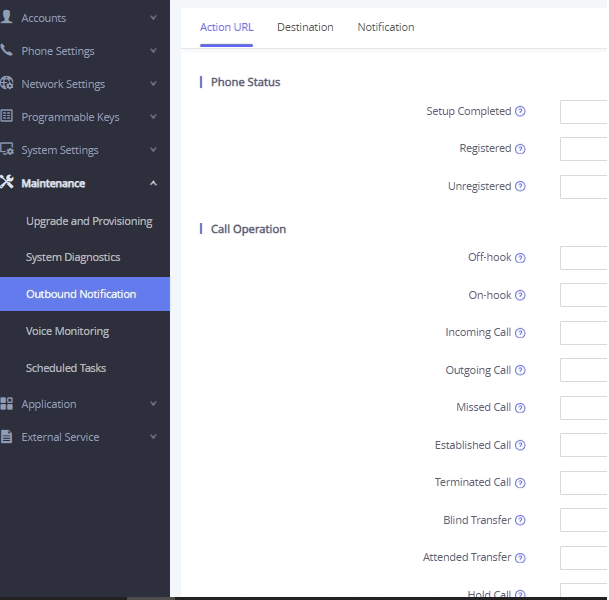Image resolution: width=609 pixels, height=600 pixels.
Task: Open the Notification tab
Action: coord(385,27)
